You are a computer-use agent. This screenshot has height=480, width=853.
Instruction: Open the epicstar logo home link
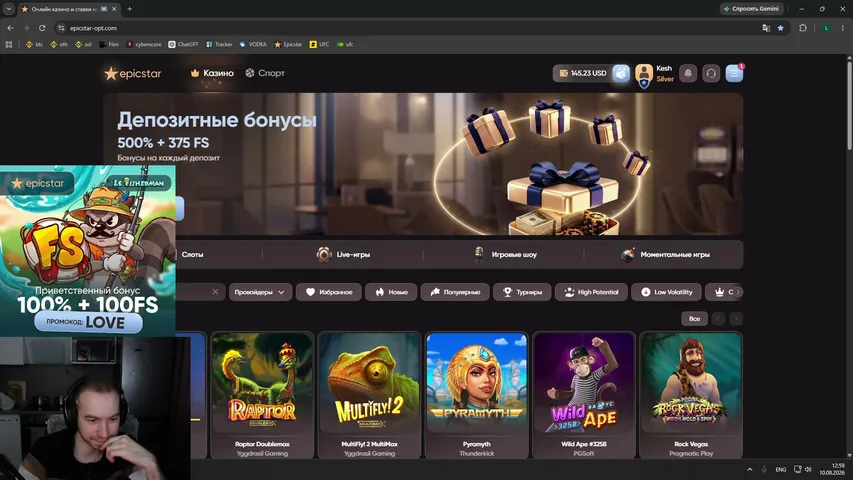[x=133, y=73]
